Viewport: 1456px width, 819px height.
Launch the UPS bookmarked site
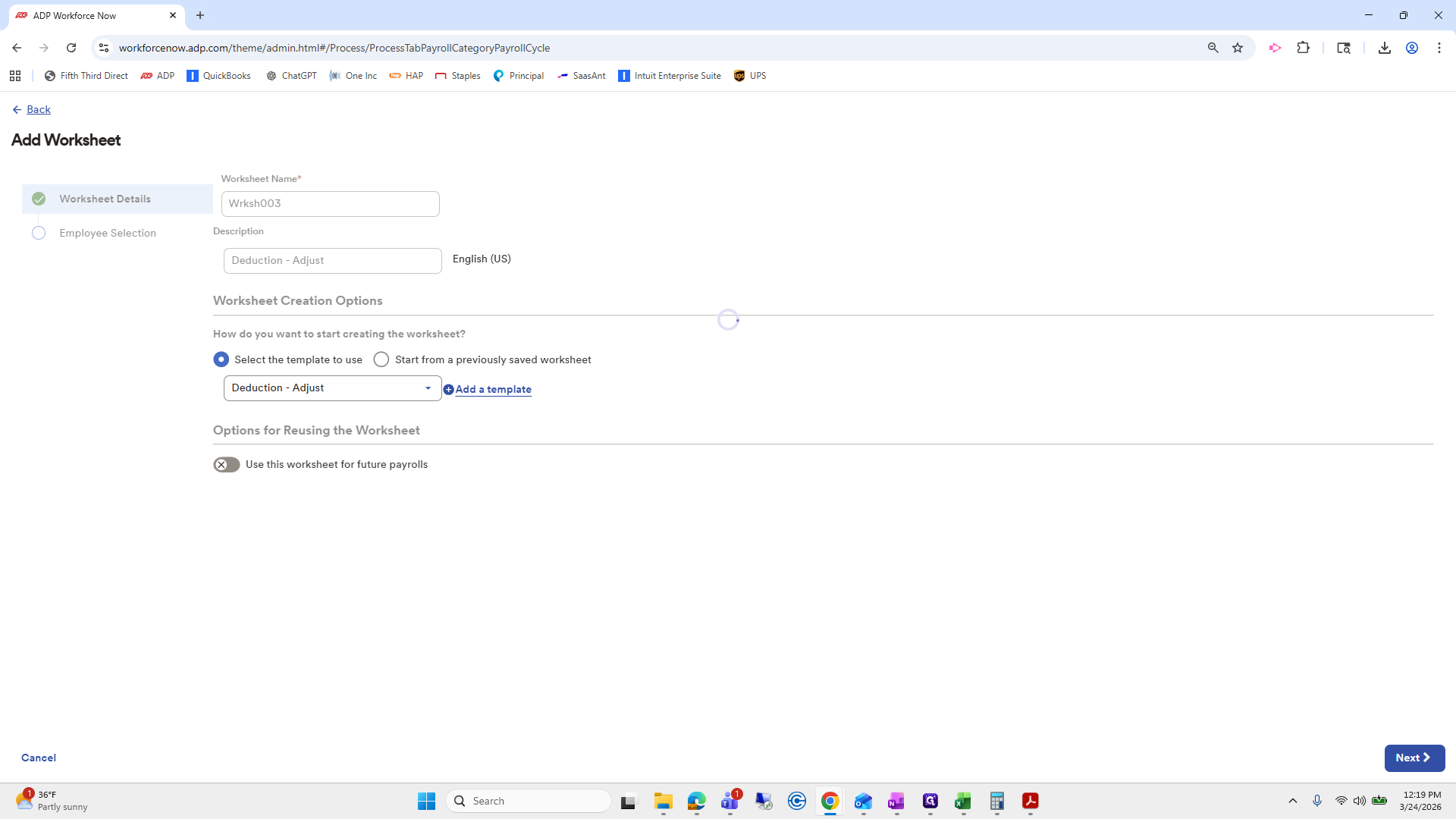(749, 76)
